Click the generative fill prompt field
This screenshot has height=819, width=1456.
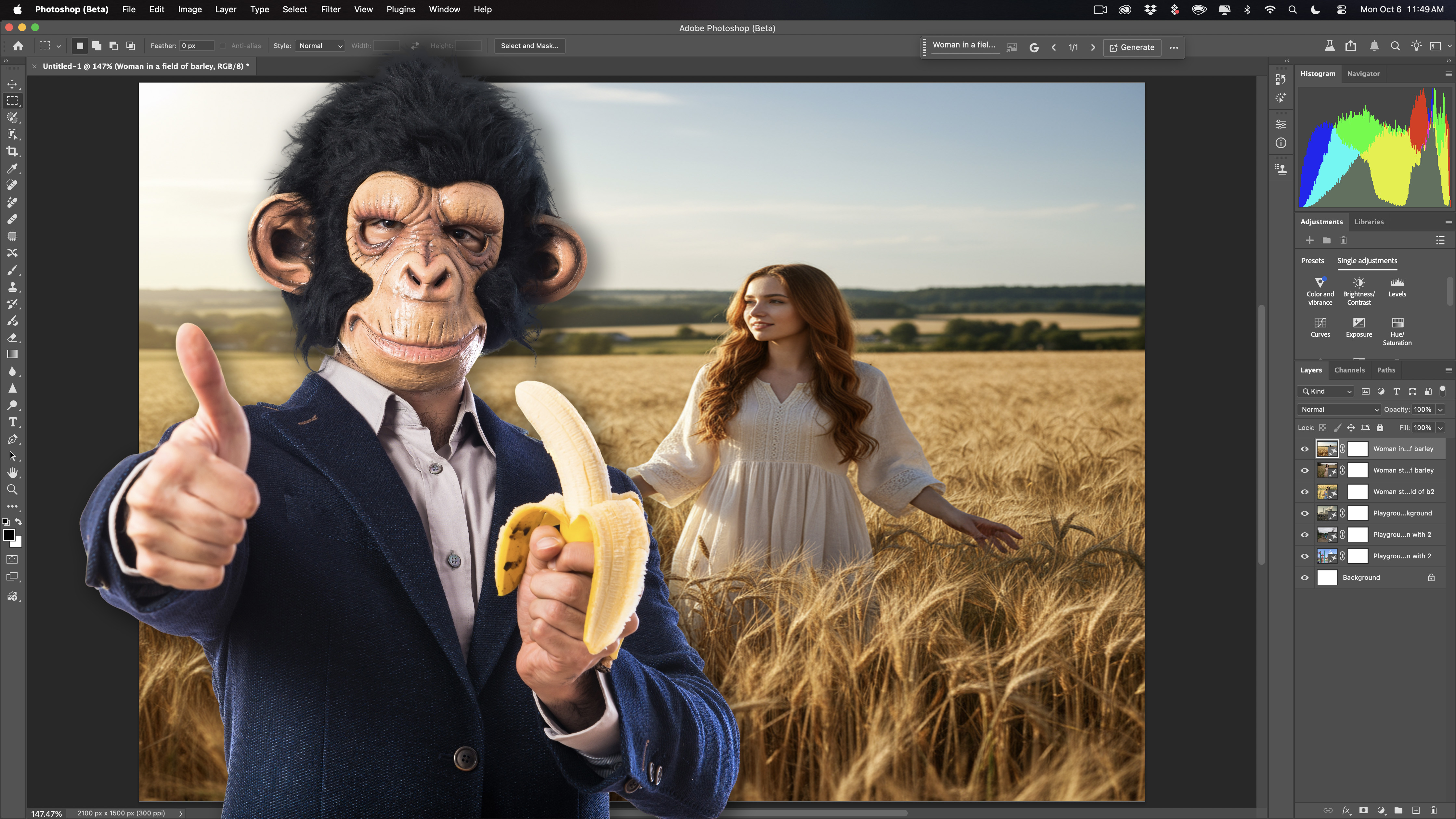point(965,45)
